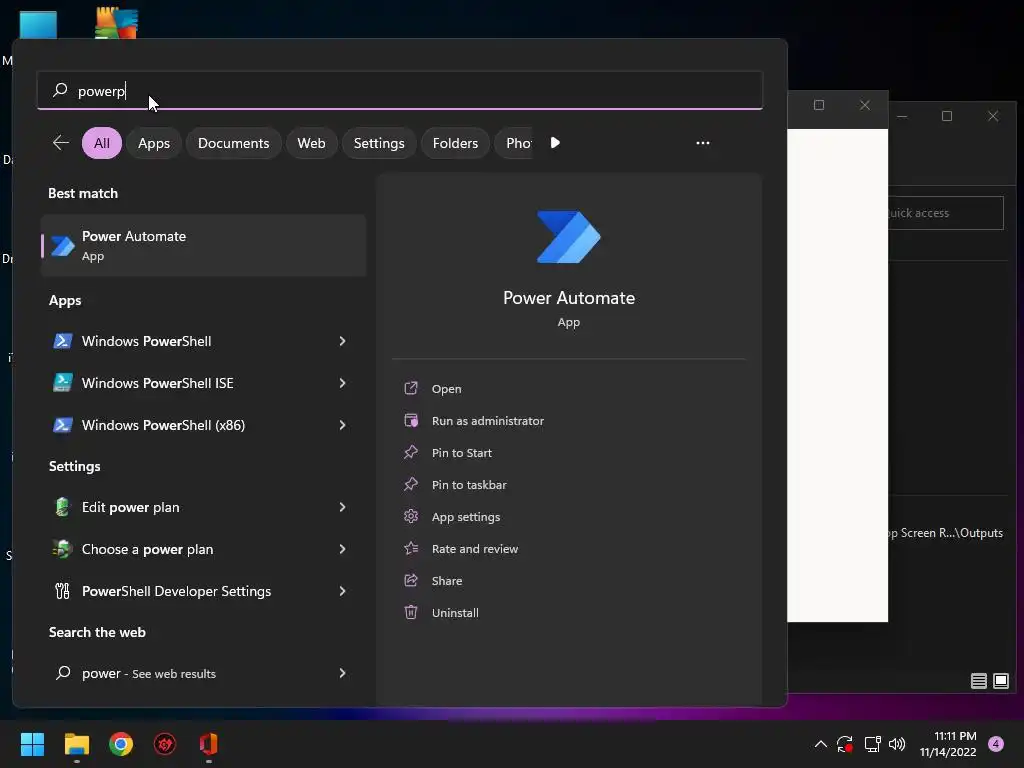
Task: Click App settings label
Action: (x=466, y=517)
